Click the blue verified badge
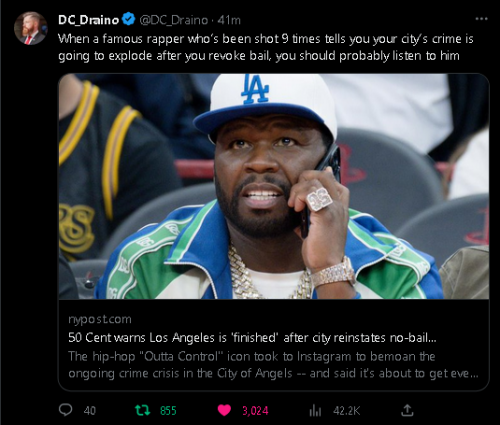 (128, 19)
